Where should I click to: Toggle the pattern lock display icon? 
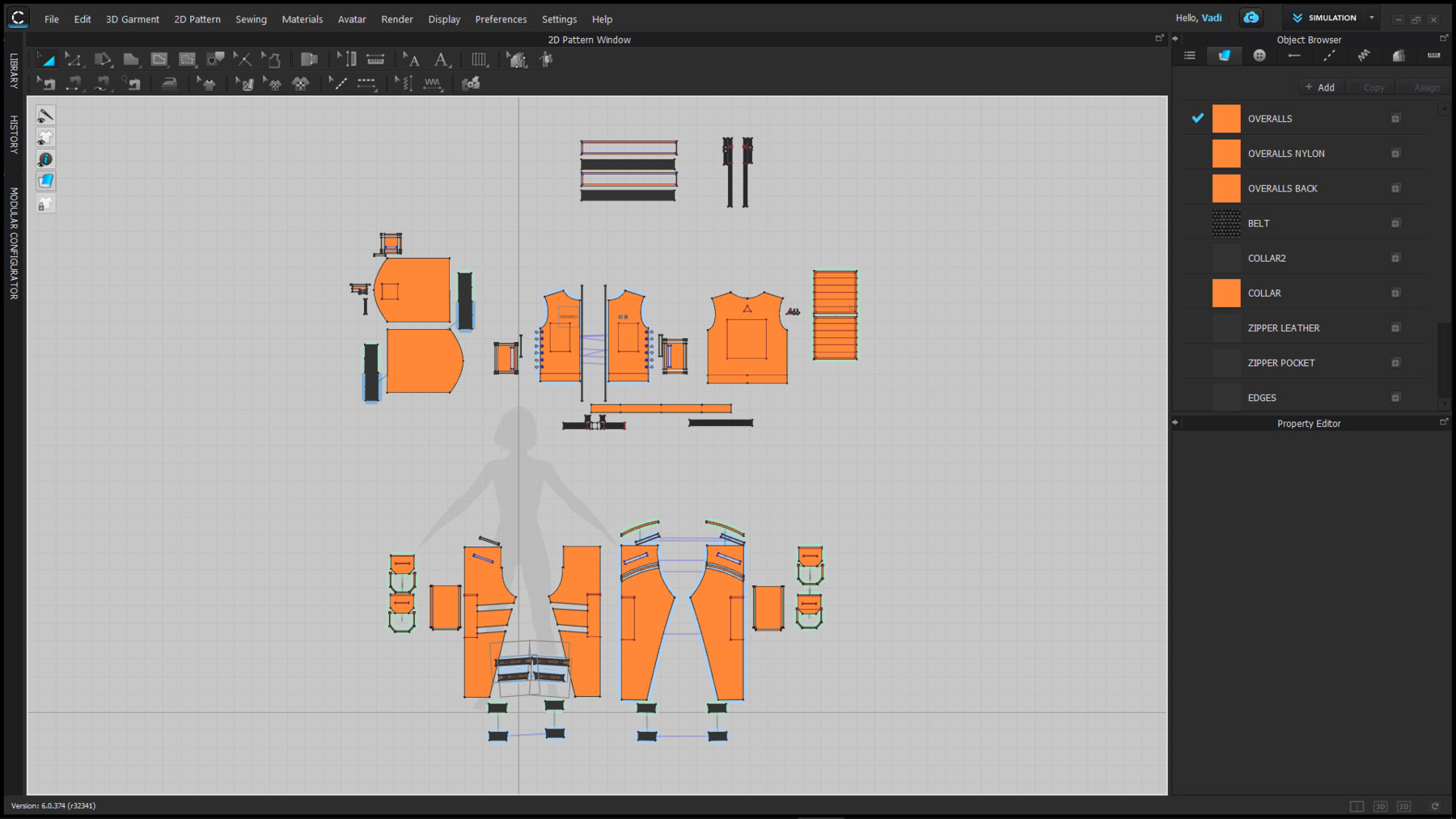pos(45,204)
